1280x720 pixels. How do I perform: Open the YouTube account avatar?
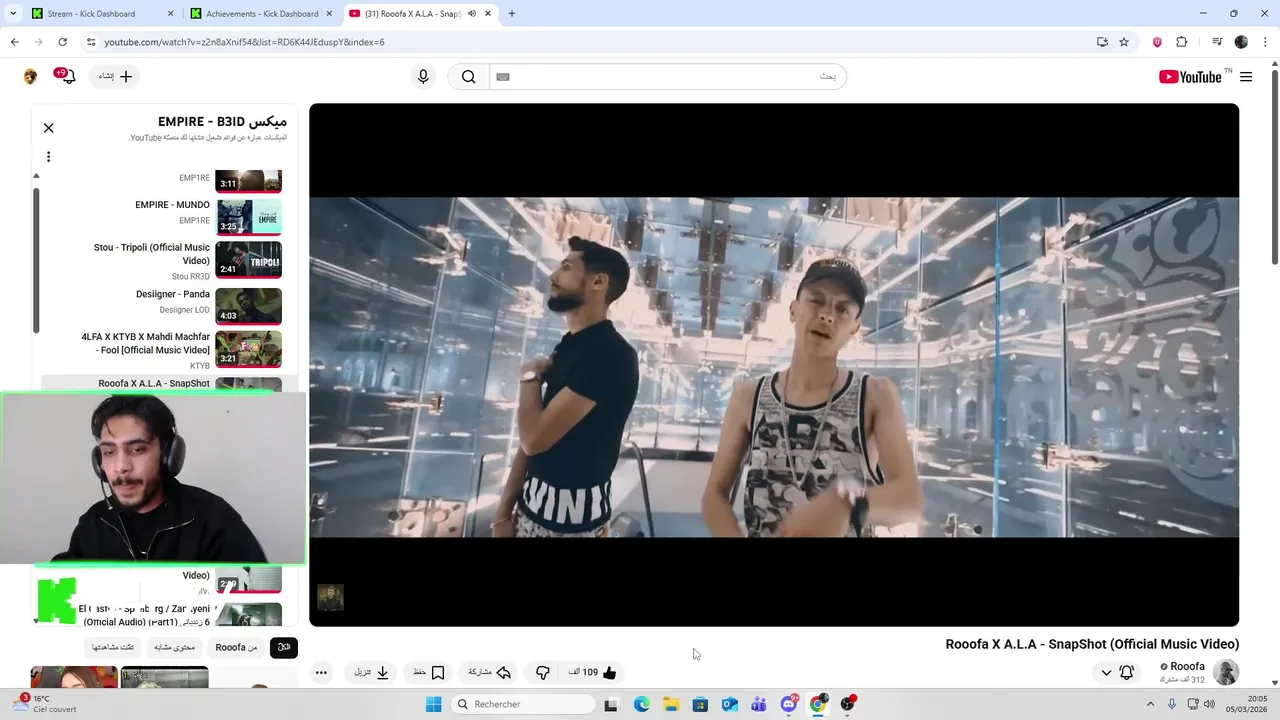click(x=30, y=77)
